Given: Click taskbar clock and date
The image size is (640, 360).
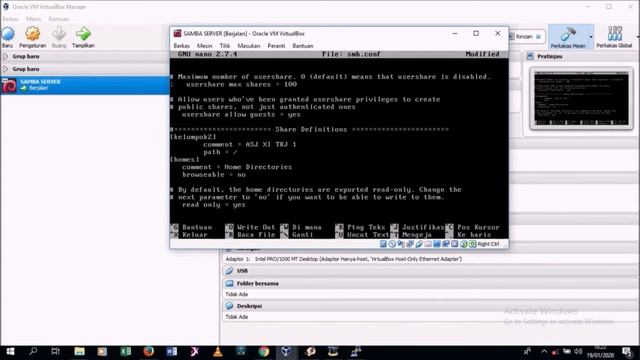Looking at the screenshot, I should click(x=600, y=352).
